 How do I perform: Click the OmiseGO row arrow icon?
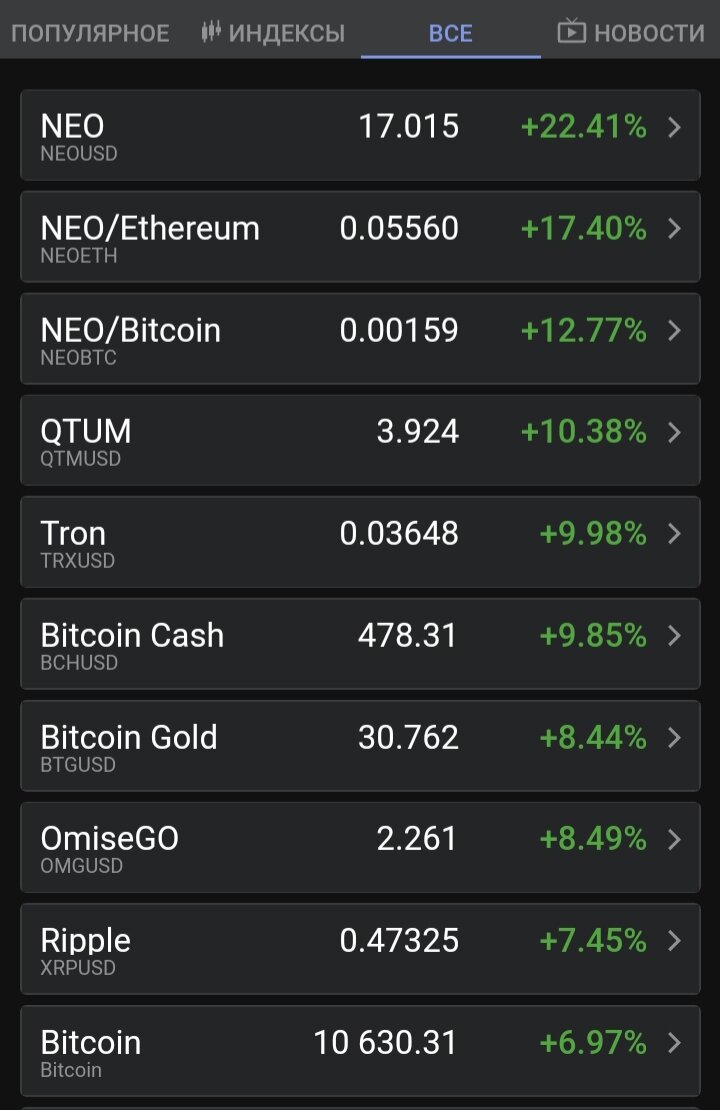point(675,840)
